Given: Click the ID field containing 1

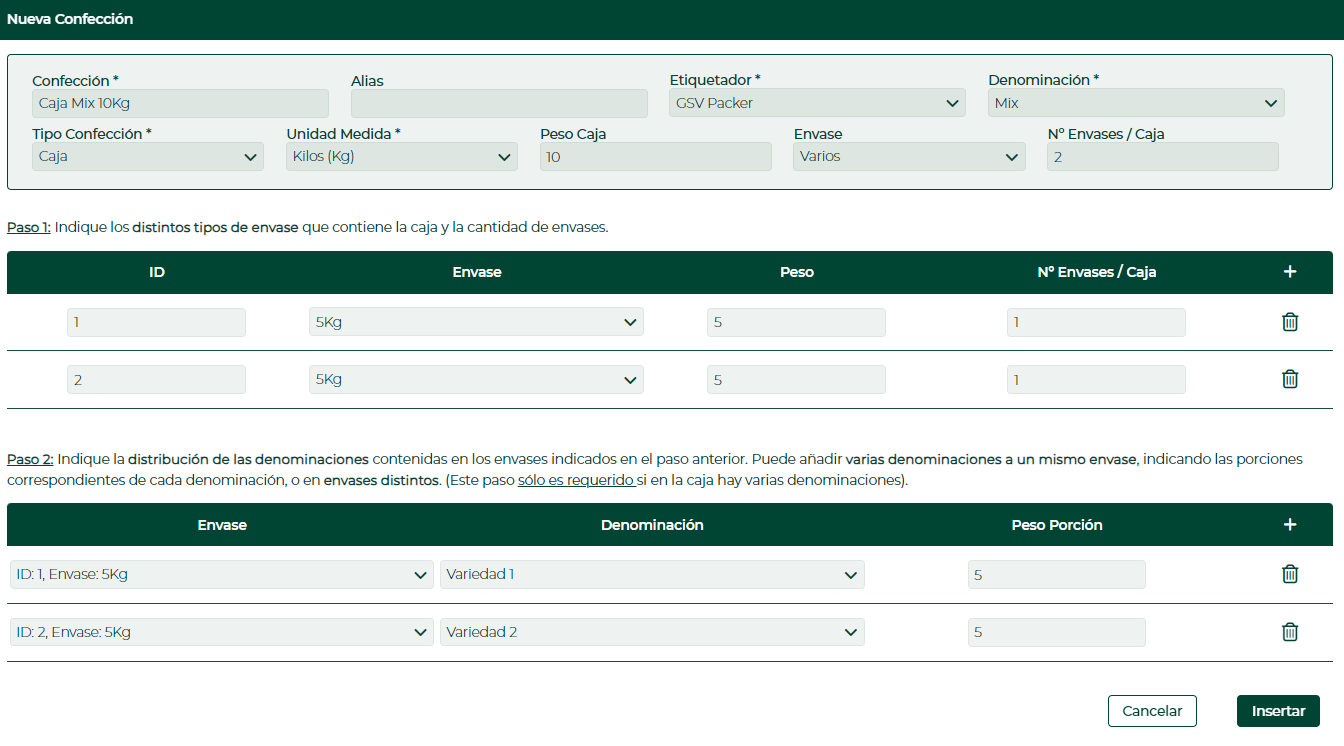Looking at the screenshot, I should 156,322.
